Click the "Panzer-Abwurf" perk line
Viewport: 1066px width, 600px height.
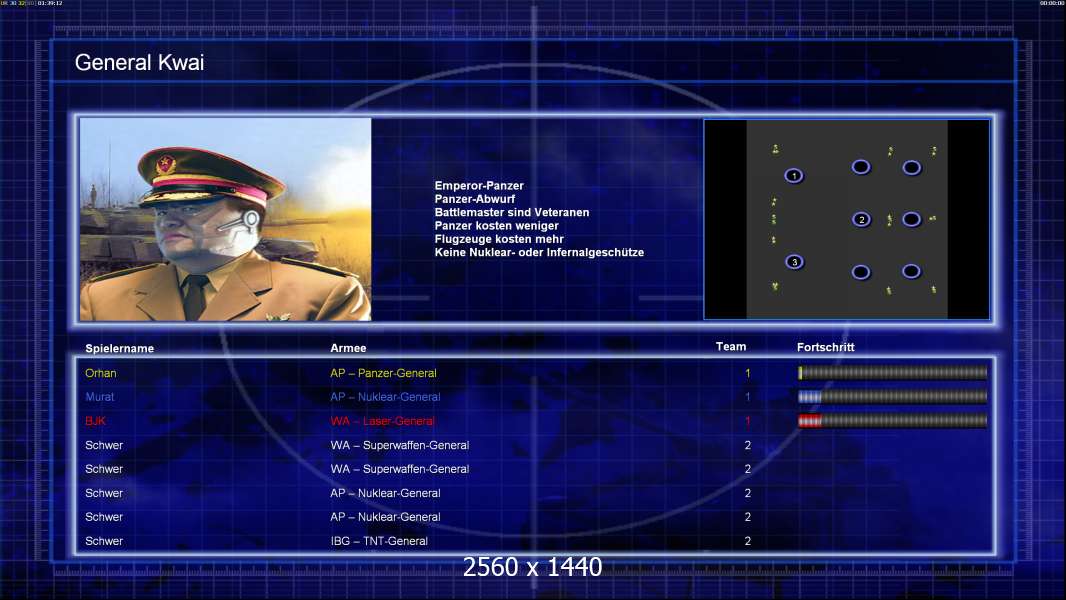pyautogui.click(x=475, y=199)
